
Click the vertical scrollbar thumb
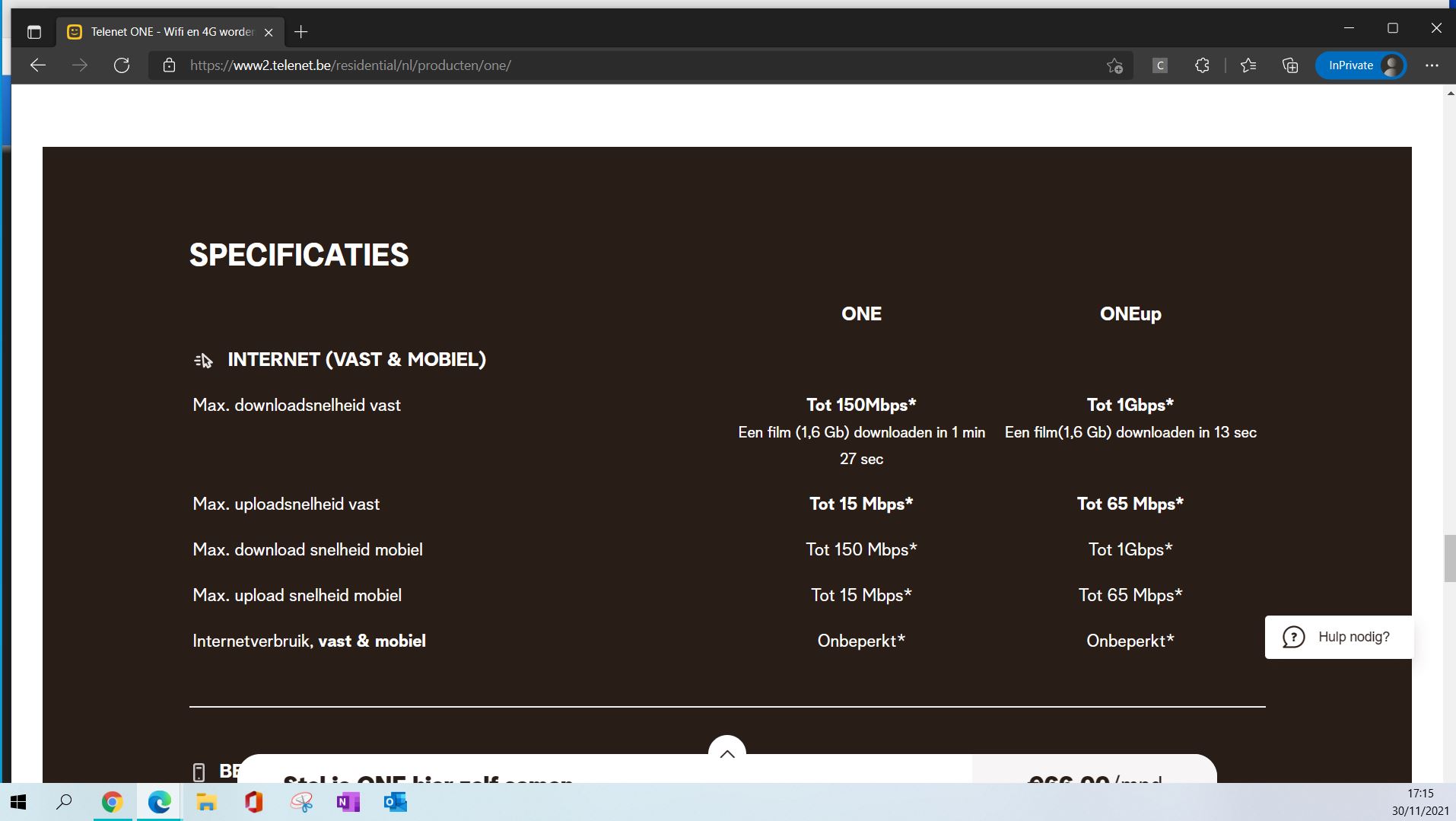click(1449, 558)
